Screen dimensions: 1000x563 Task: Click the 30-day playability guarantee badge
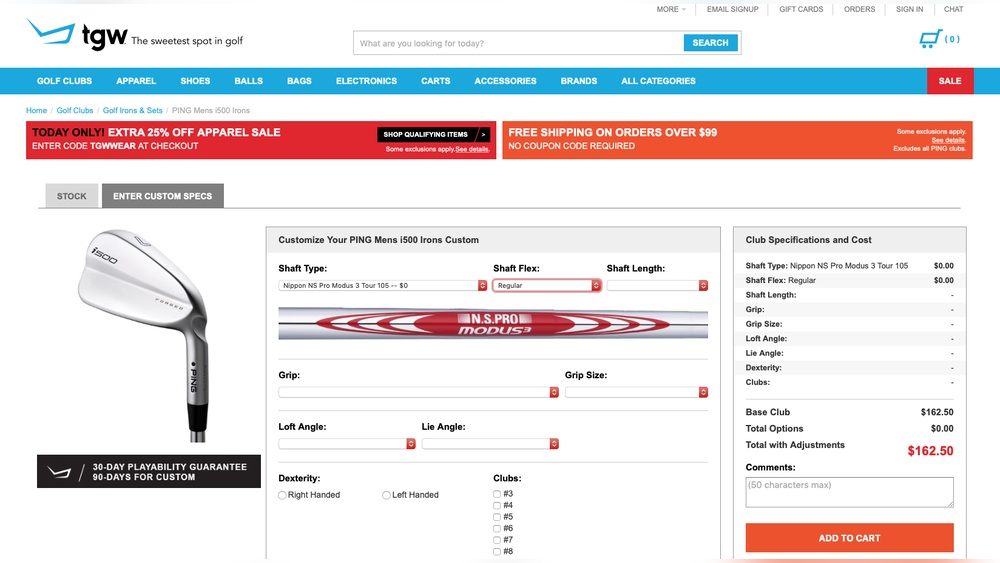pyautogui.click(x=149, y=472)
